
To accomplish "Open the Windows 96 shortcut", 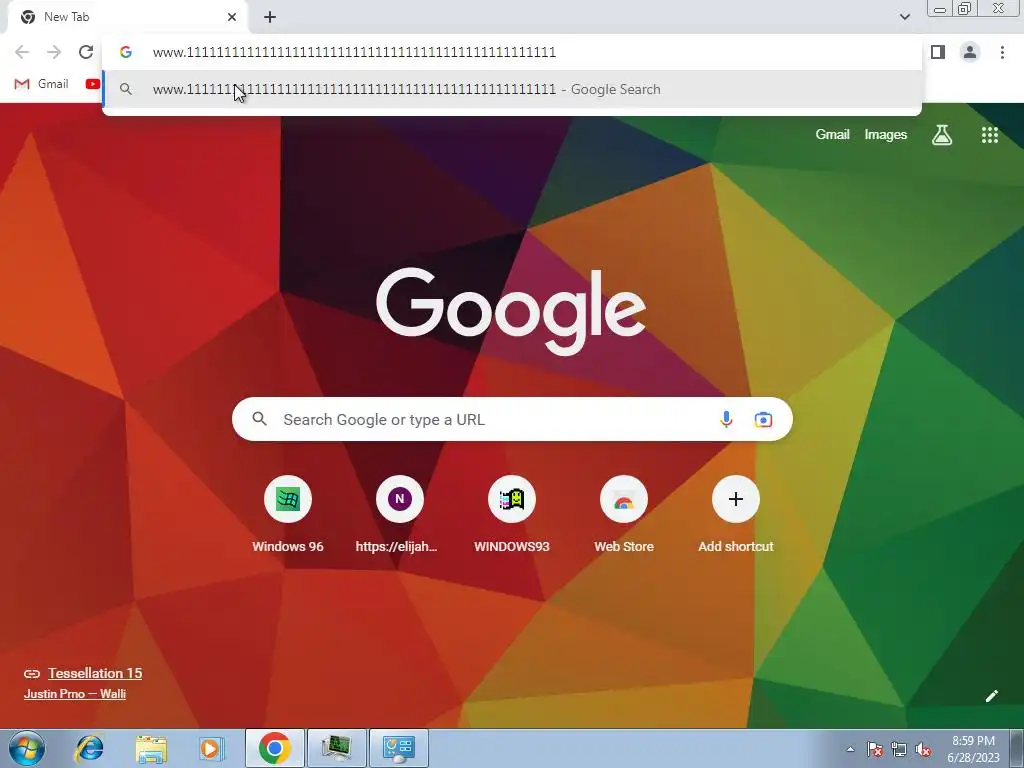I will coord(287,516).
